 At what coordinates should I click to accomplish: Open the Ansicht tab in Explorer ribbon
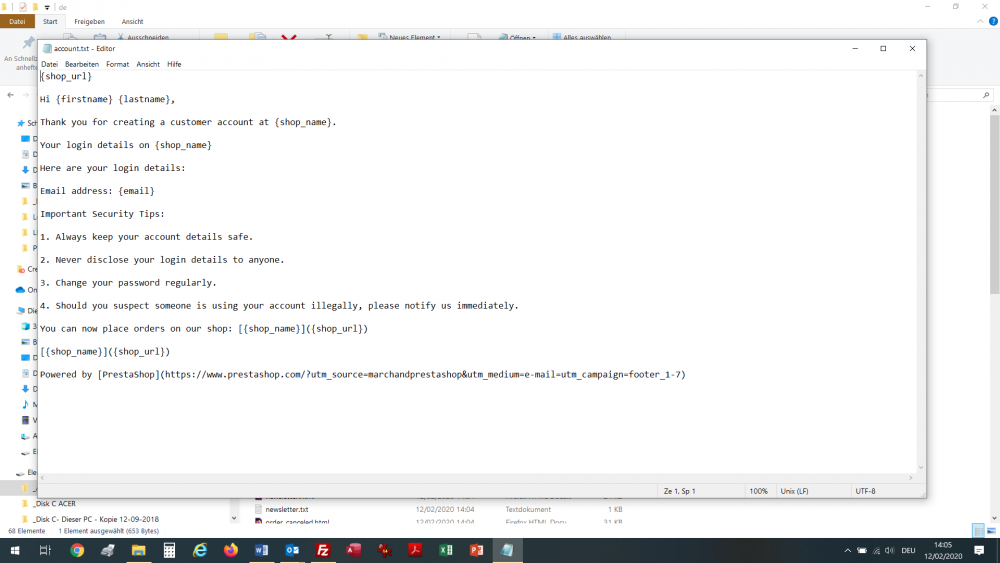click(132, 22)
